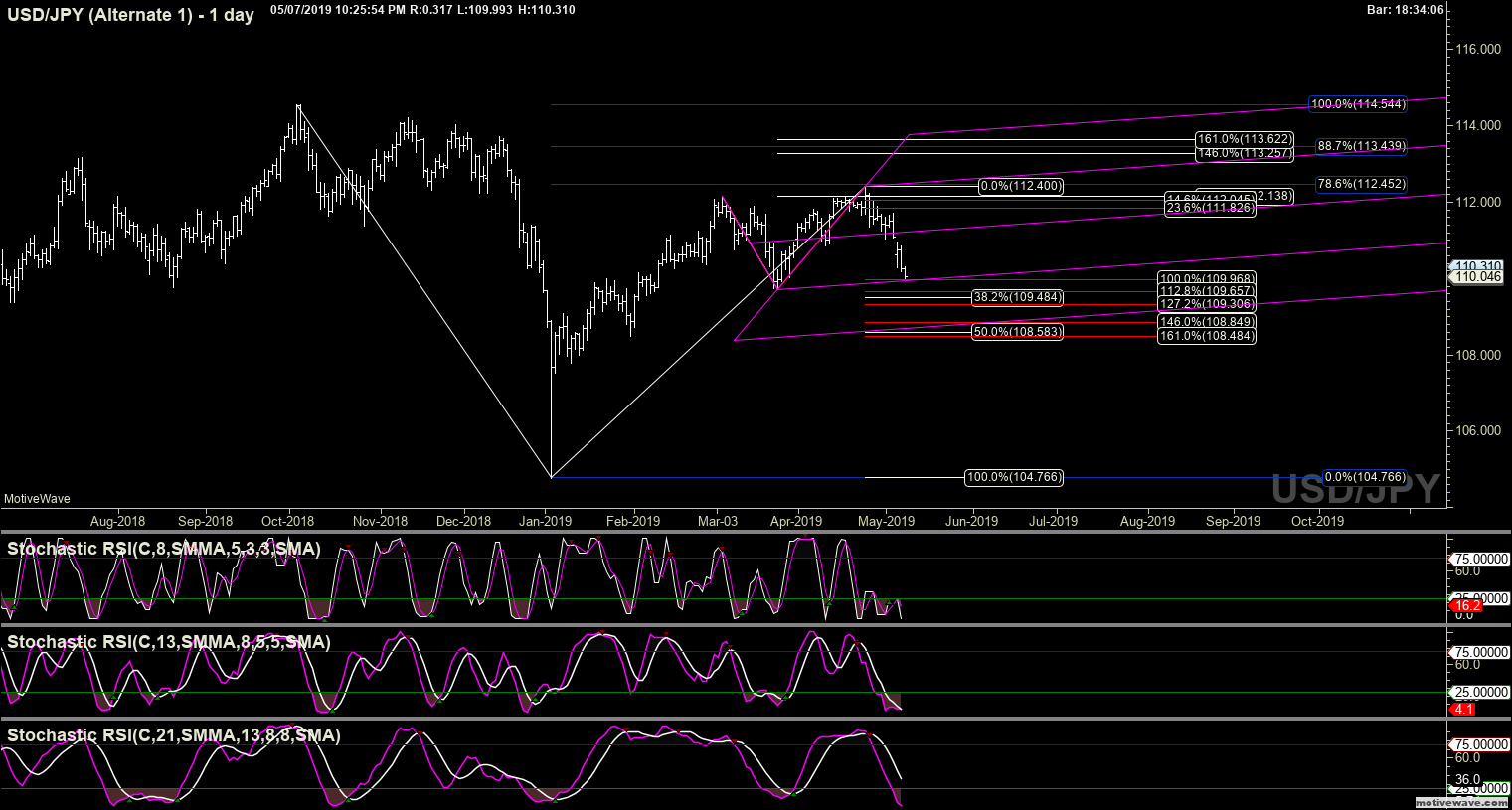Click the 108.000 price axis label
The image size is (1512, 810).
coord(1476,355)
